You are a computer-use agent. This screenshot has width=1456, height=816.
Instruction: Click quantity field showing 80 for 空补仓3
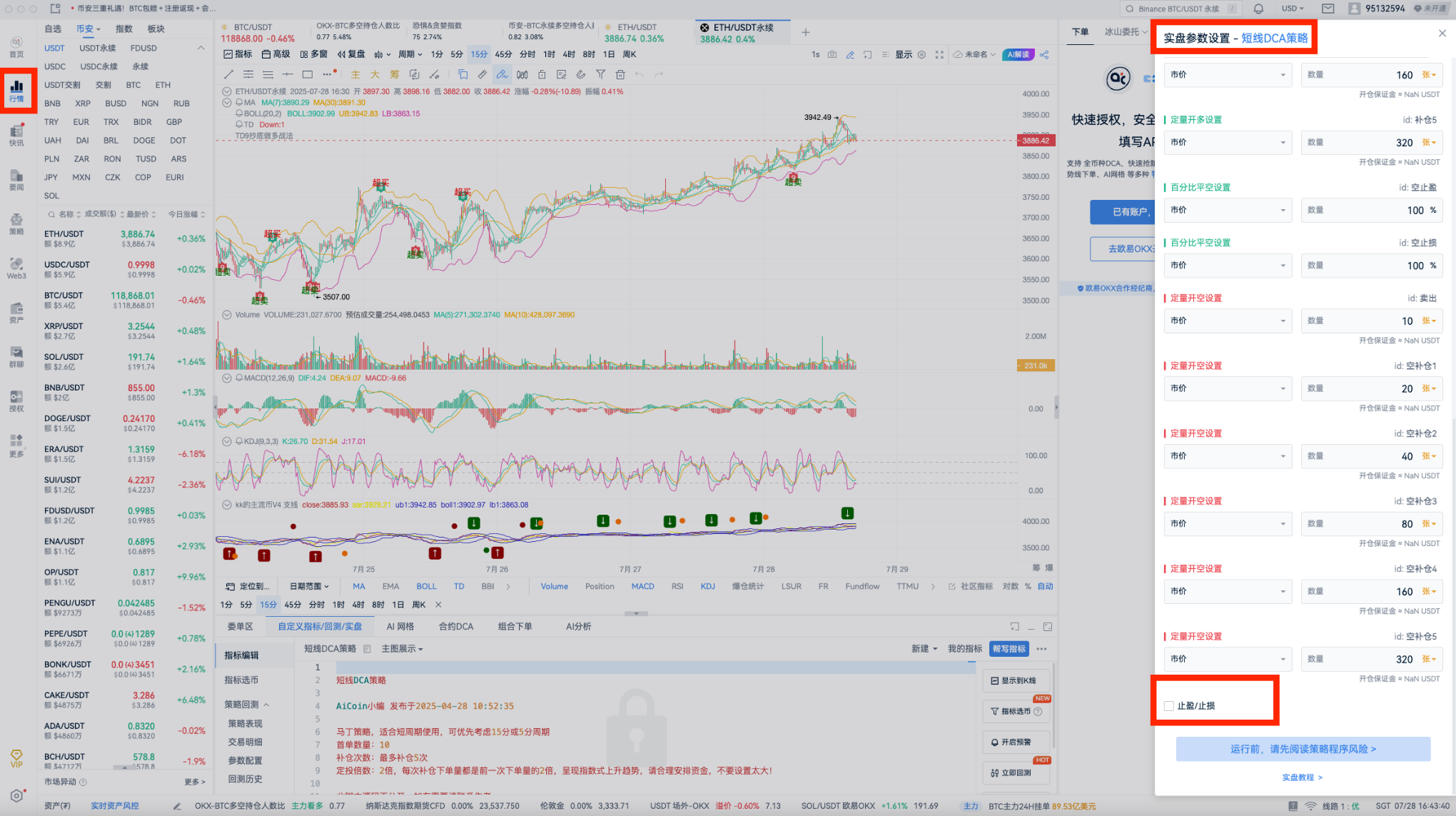(1371, 524)
